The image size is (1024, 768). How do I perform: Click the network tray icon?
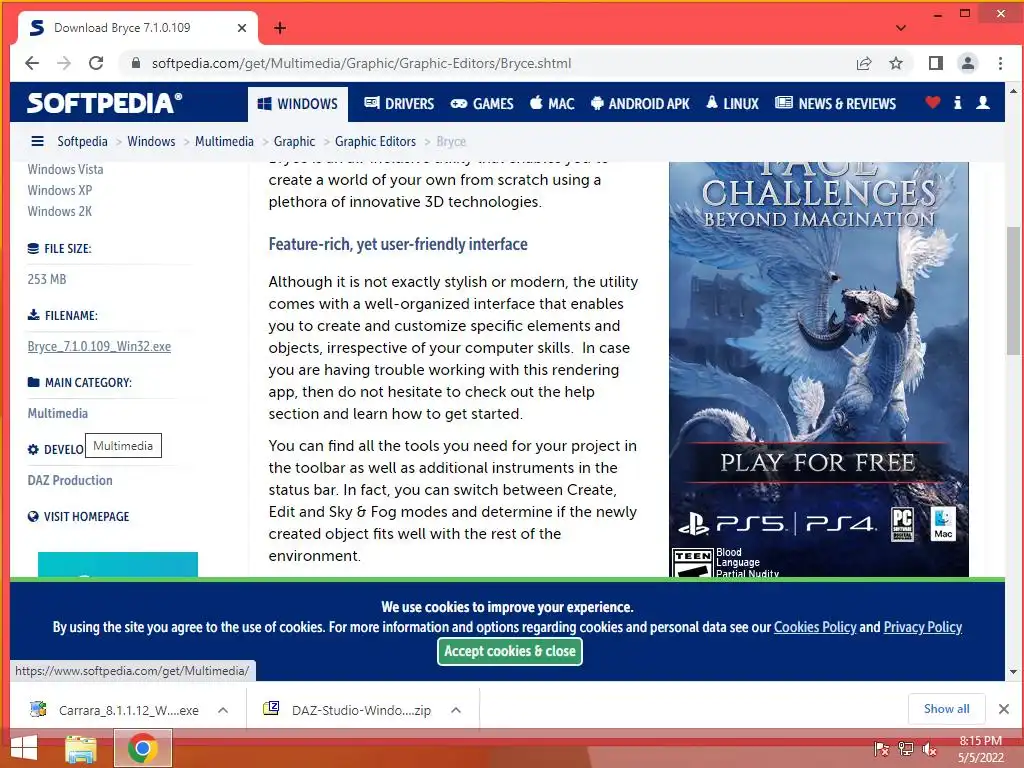pos(906,749)
